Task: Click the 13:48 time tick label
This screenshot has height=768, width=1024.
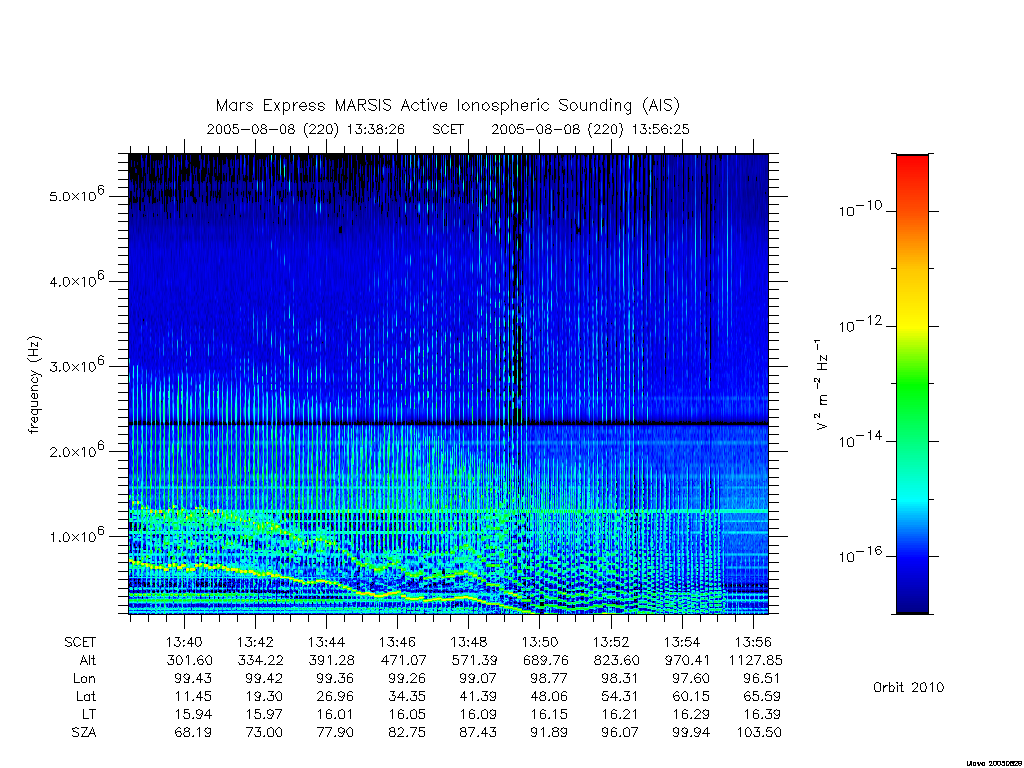Action: tap(469, 642)
